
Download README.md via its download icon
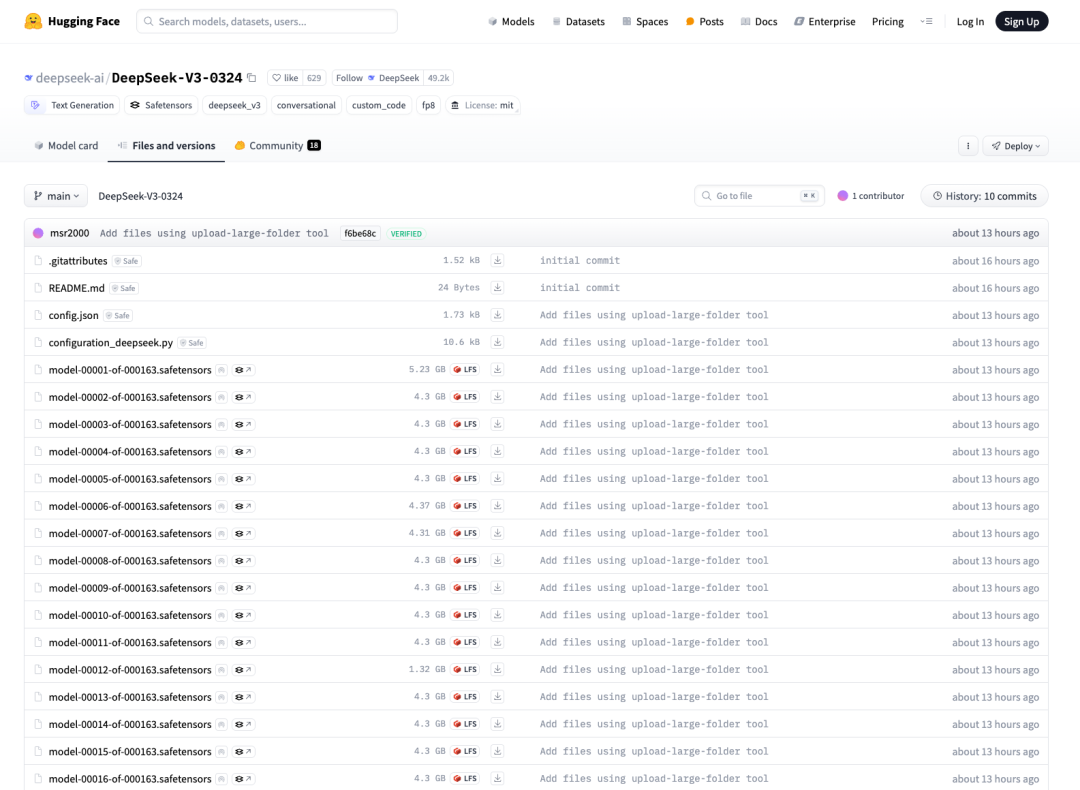point(497,288)
